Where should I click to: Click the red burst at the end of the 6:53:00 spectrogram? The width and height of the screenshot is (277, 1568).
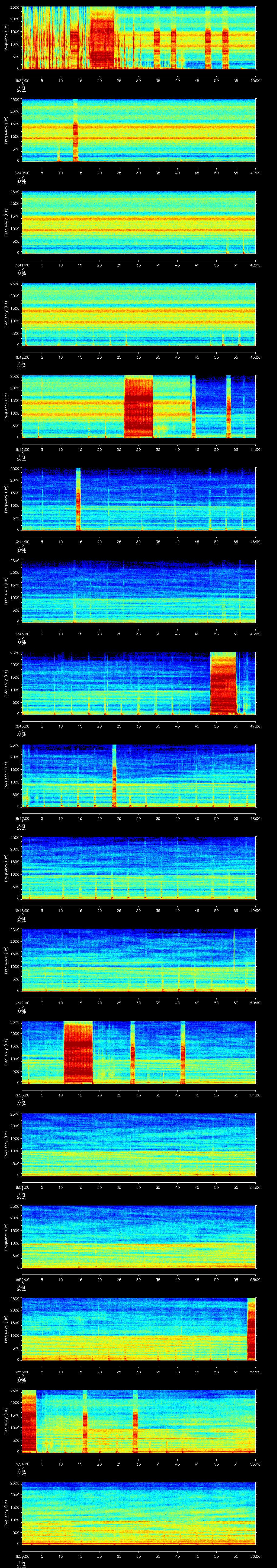pos(251,1329)
